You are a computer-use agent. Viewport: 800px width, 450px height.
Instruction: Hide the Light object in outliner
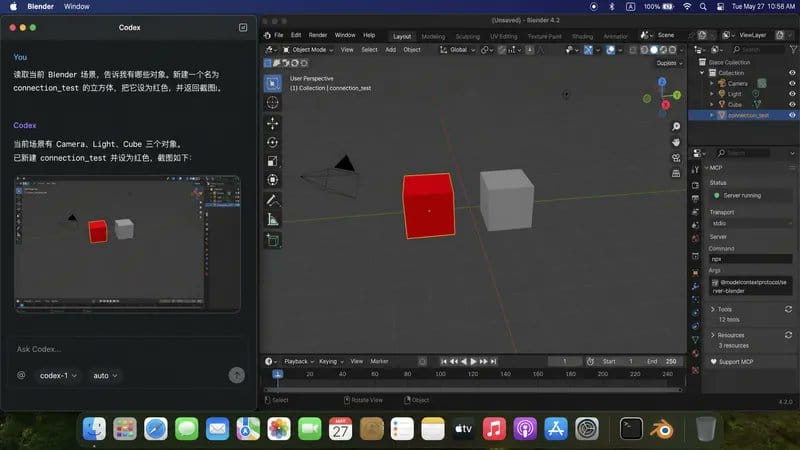(792, 94)
